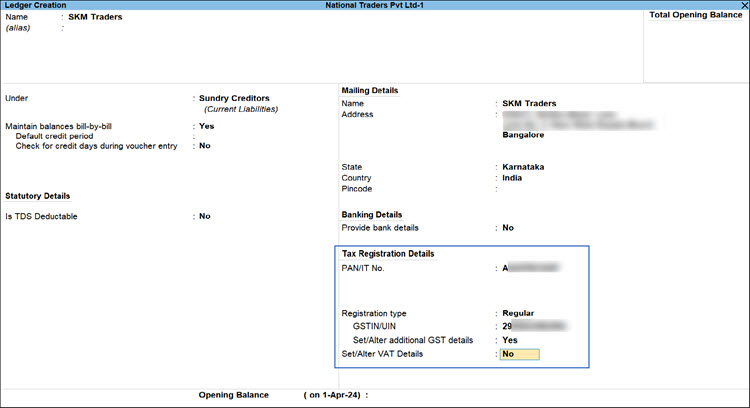This screenshot has height=408, width=750.
Task: Toggle Provide bank details No value
Action: pyautogui.click(x=507, y=228)
